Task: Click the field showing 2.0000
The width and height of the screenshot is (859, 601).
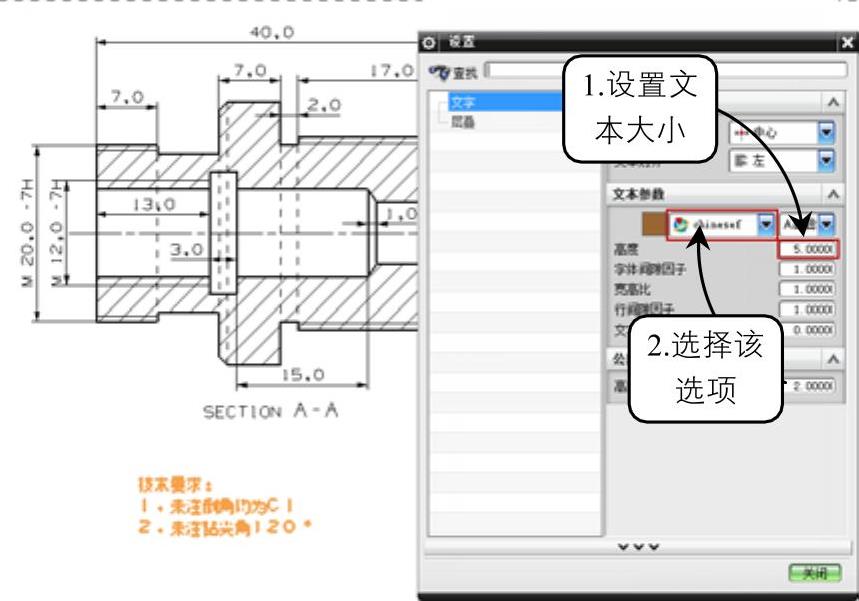Action: tap(811, 386)
